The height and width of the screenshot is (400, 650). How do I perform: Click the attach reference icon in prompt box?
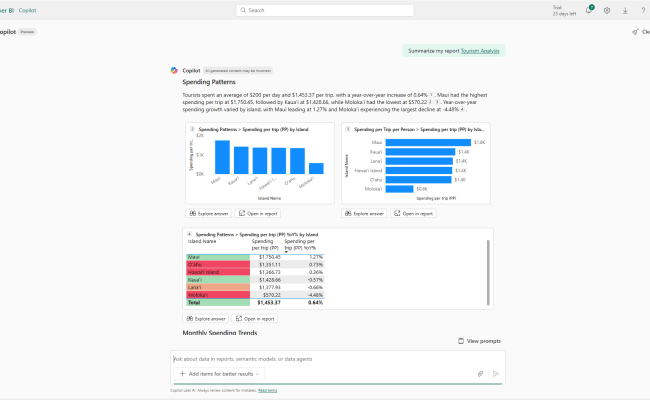(480, 374)
